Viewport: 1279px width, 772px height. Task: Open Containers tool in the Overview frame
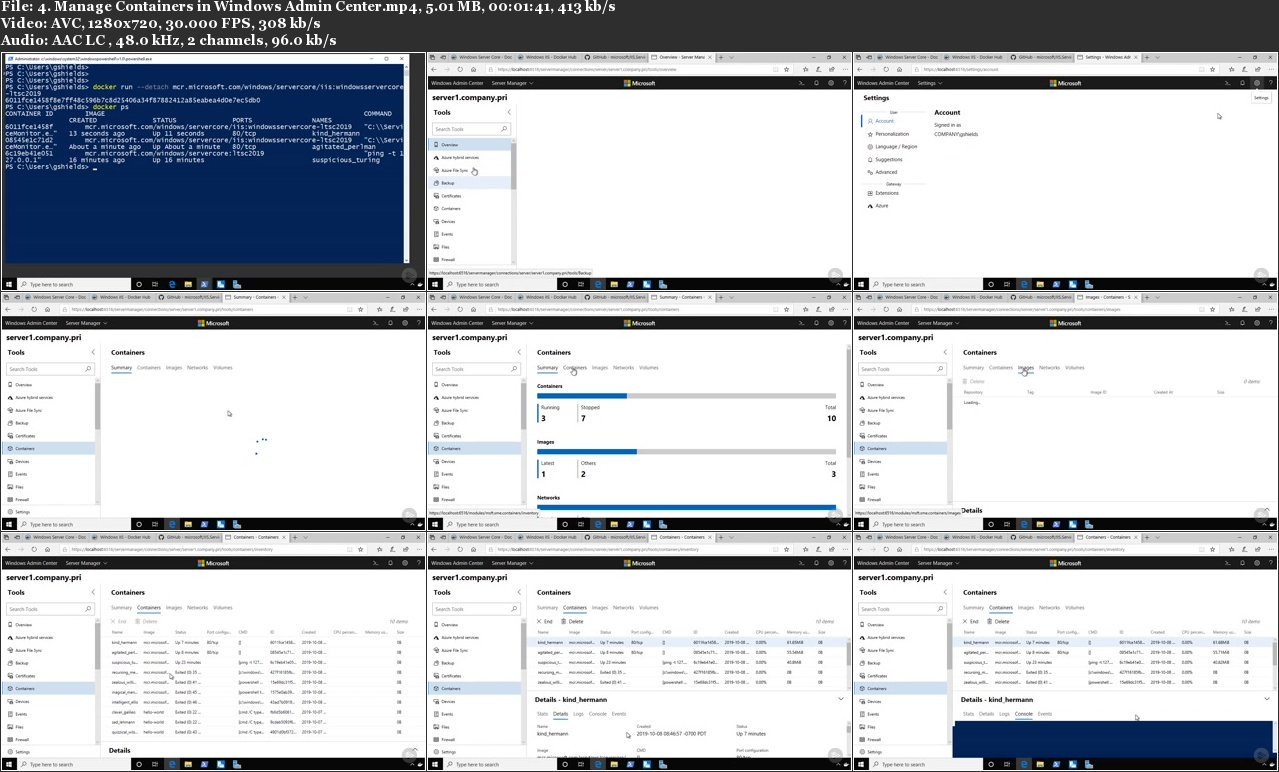point(471,209)
